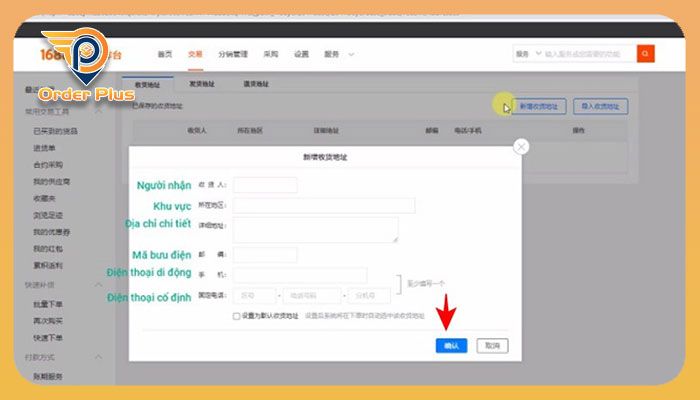The image size is (700, 400).
Task: Open 我的供应商 in sidebar
Action: pos(51,182)
